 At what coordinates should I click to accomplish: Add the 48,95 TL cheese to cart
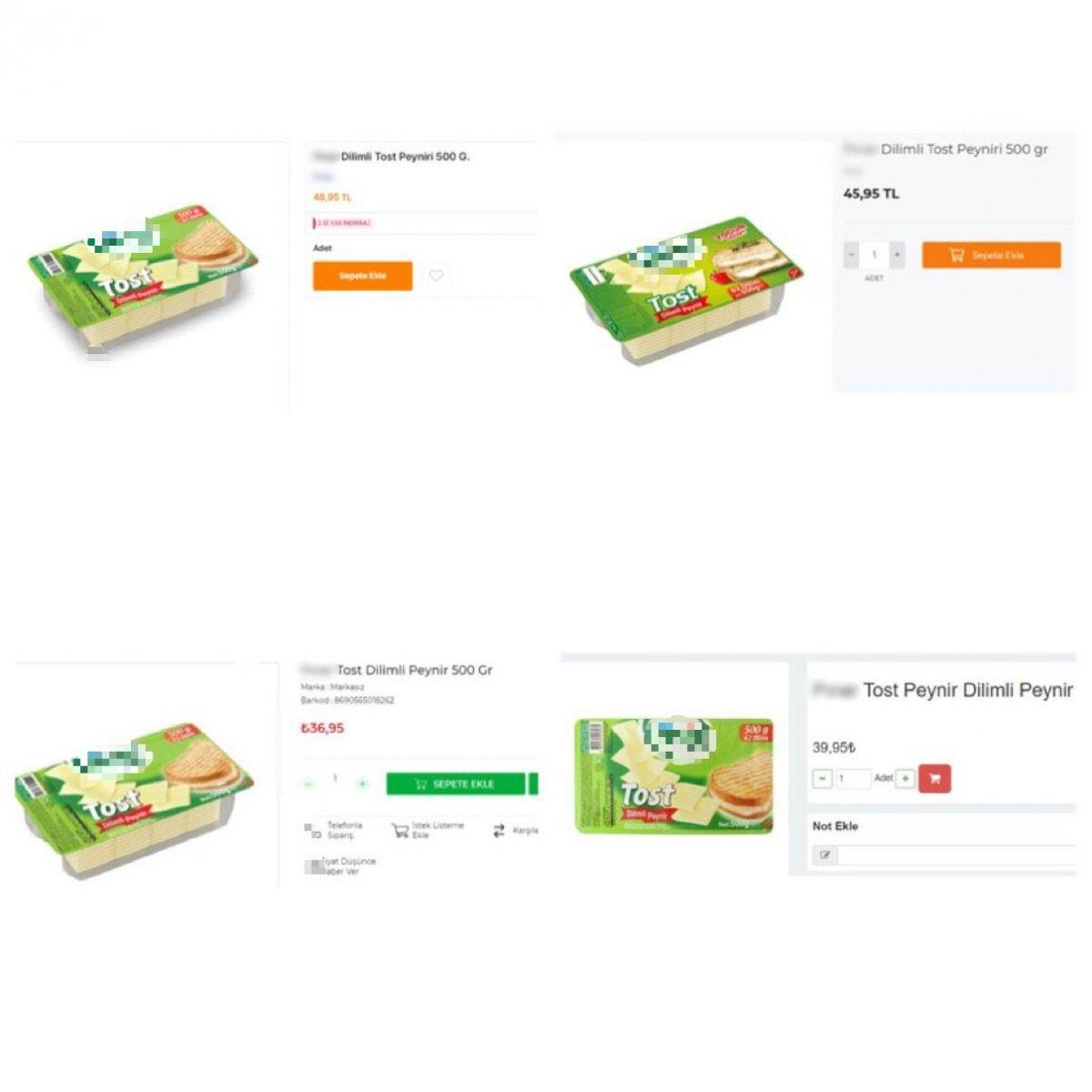pos(362,276)
